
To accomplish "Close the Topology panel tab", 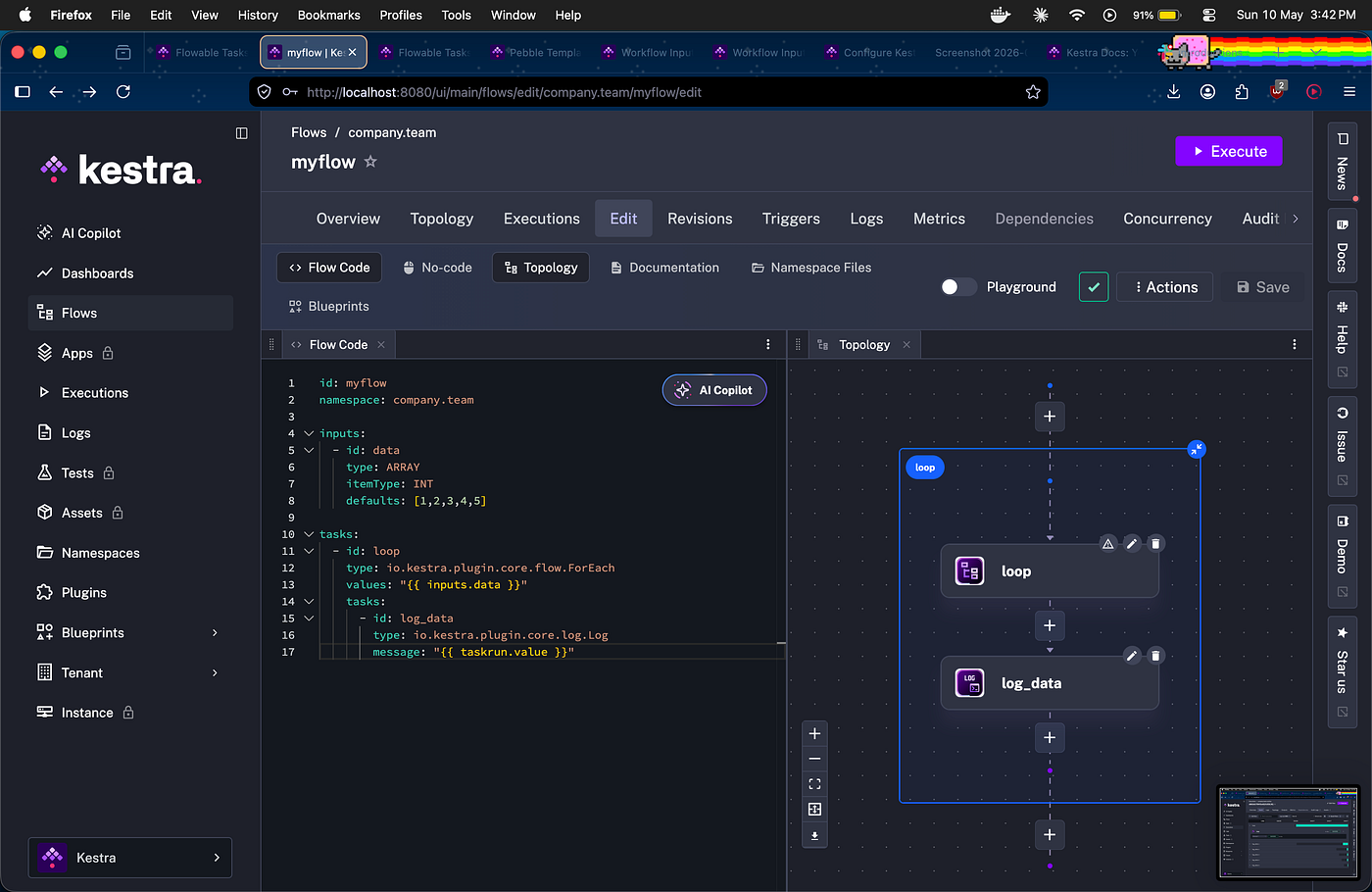I will (906, 345).
